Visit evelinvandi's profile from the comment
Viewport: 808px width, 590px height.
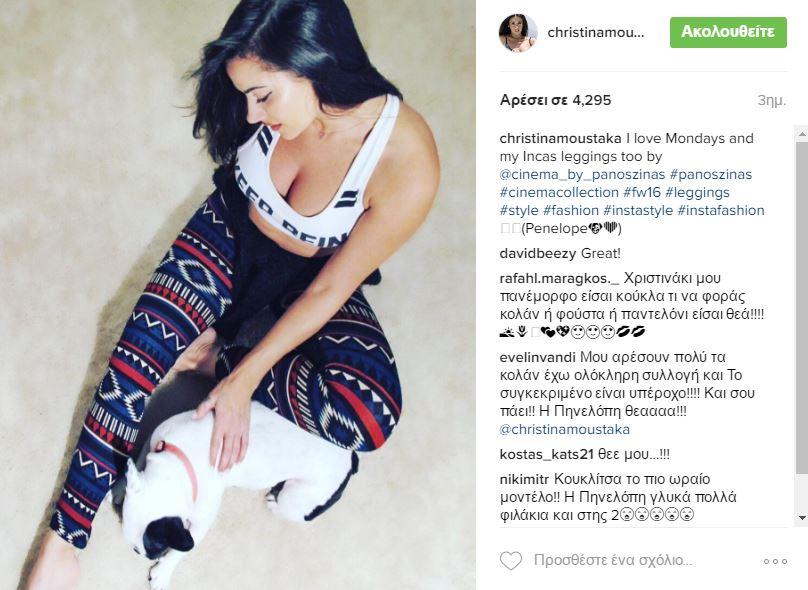[537, 357]
